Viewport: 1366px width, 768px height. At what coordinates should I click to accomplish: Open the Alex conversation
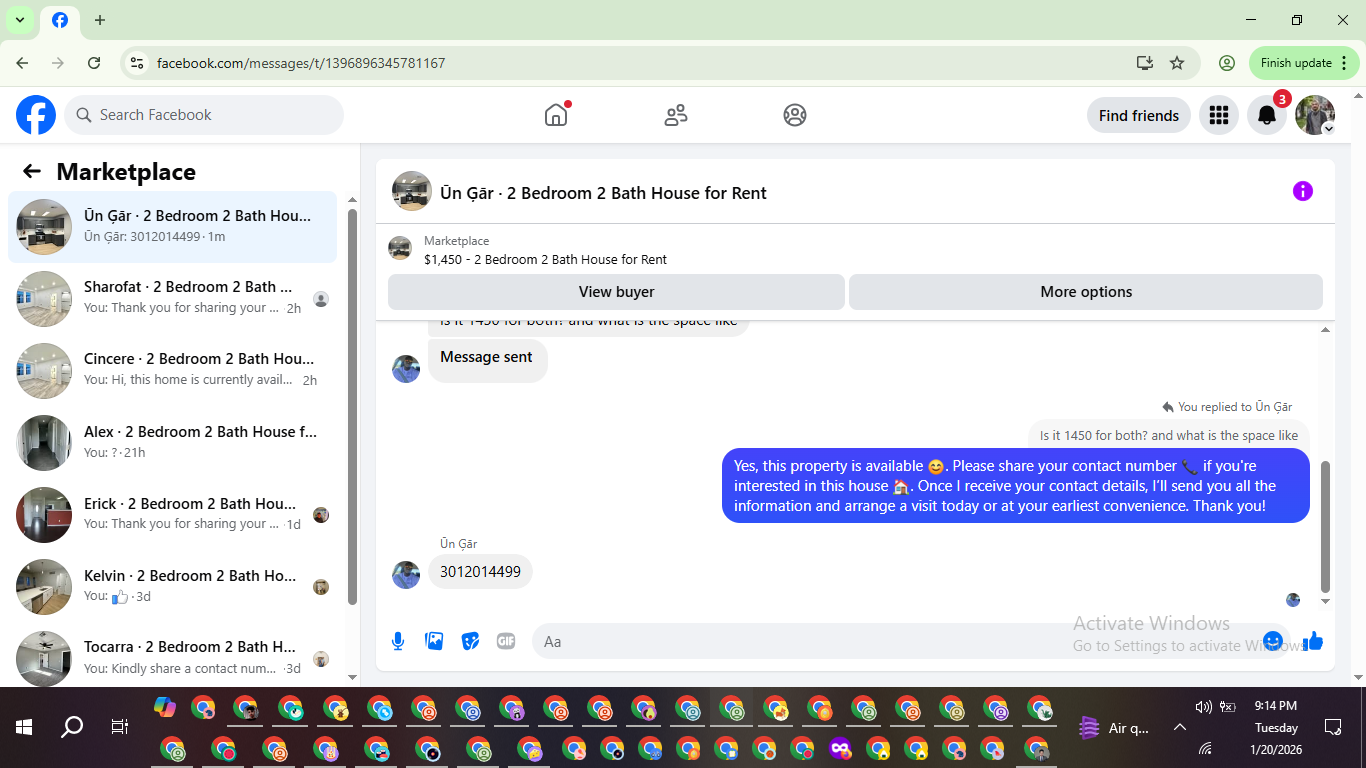(172, 443)
